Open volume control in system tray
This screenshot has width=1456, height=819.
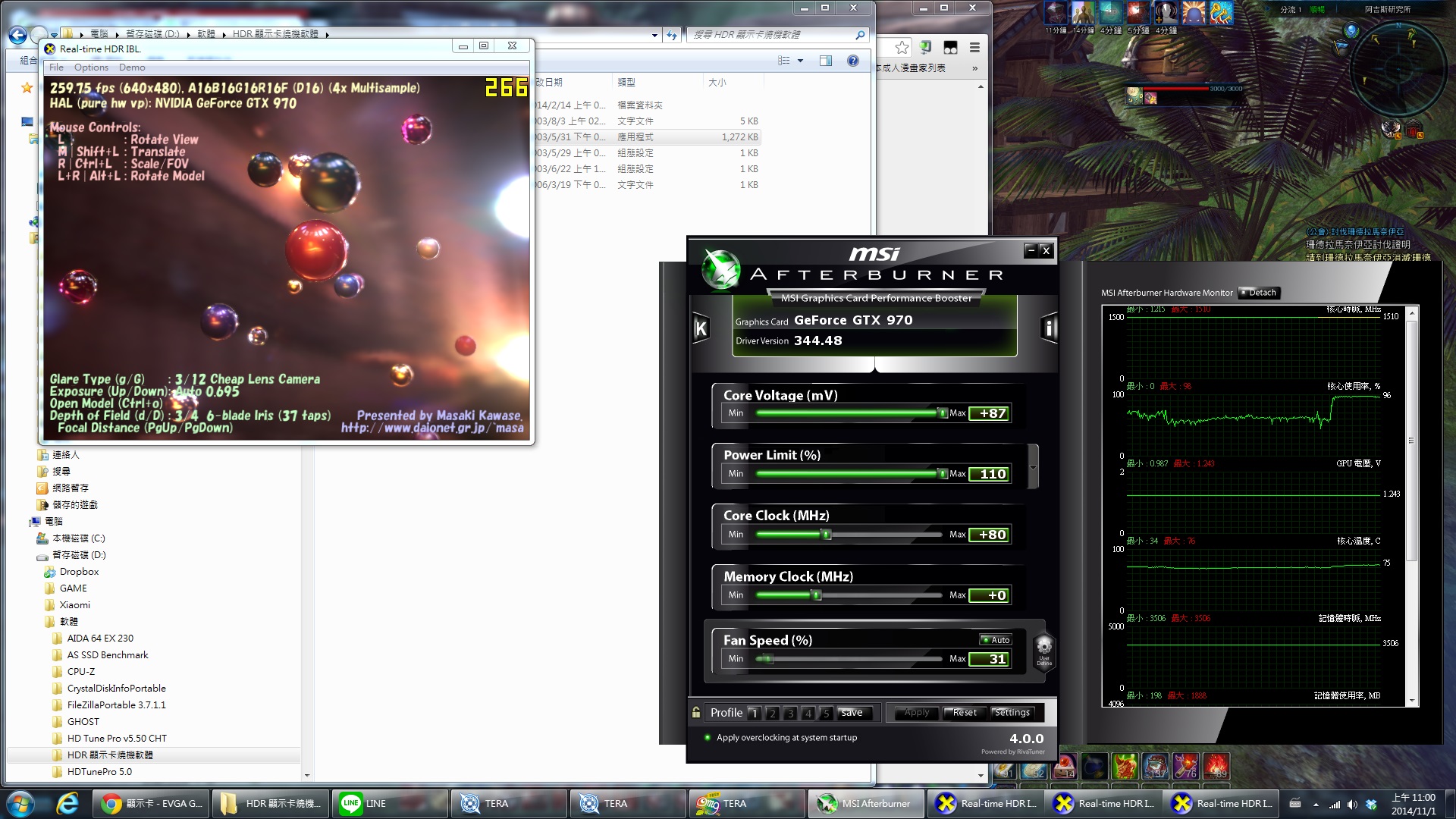coord(1352,805)
